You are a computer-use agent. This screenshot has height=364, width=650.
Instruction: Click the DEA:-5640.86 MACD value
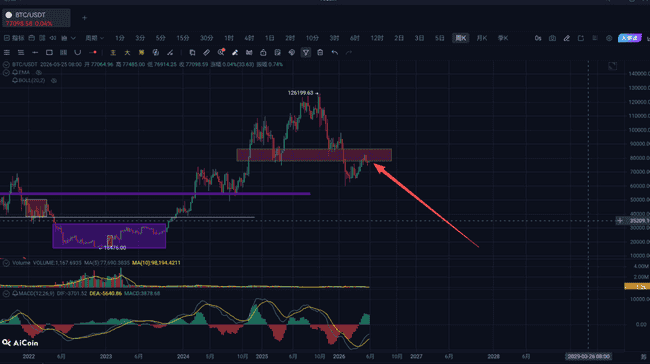(x=106, y=294)
